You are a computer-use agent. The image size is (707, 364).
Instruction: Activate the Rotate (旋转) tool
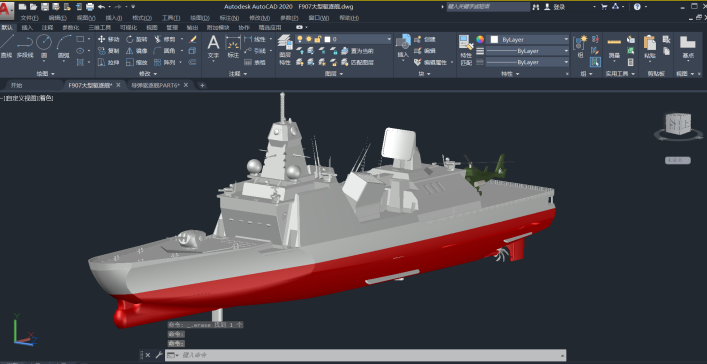click(x=137, y=39)
